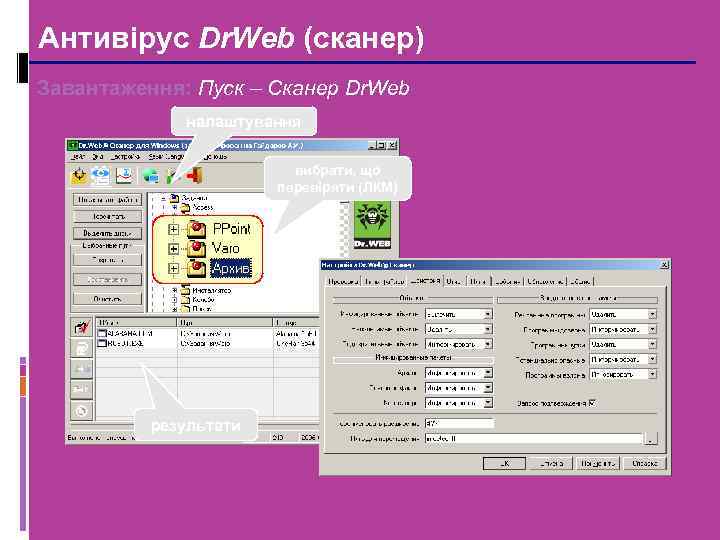720x540 pixels.
Task: Click the yellow crosshair scan icon in scanner toolbar
Action: pyautogui.click(x=80, y=176)
